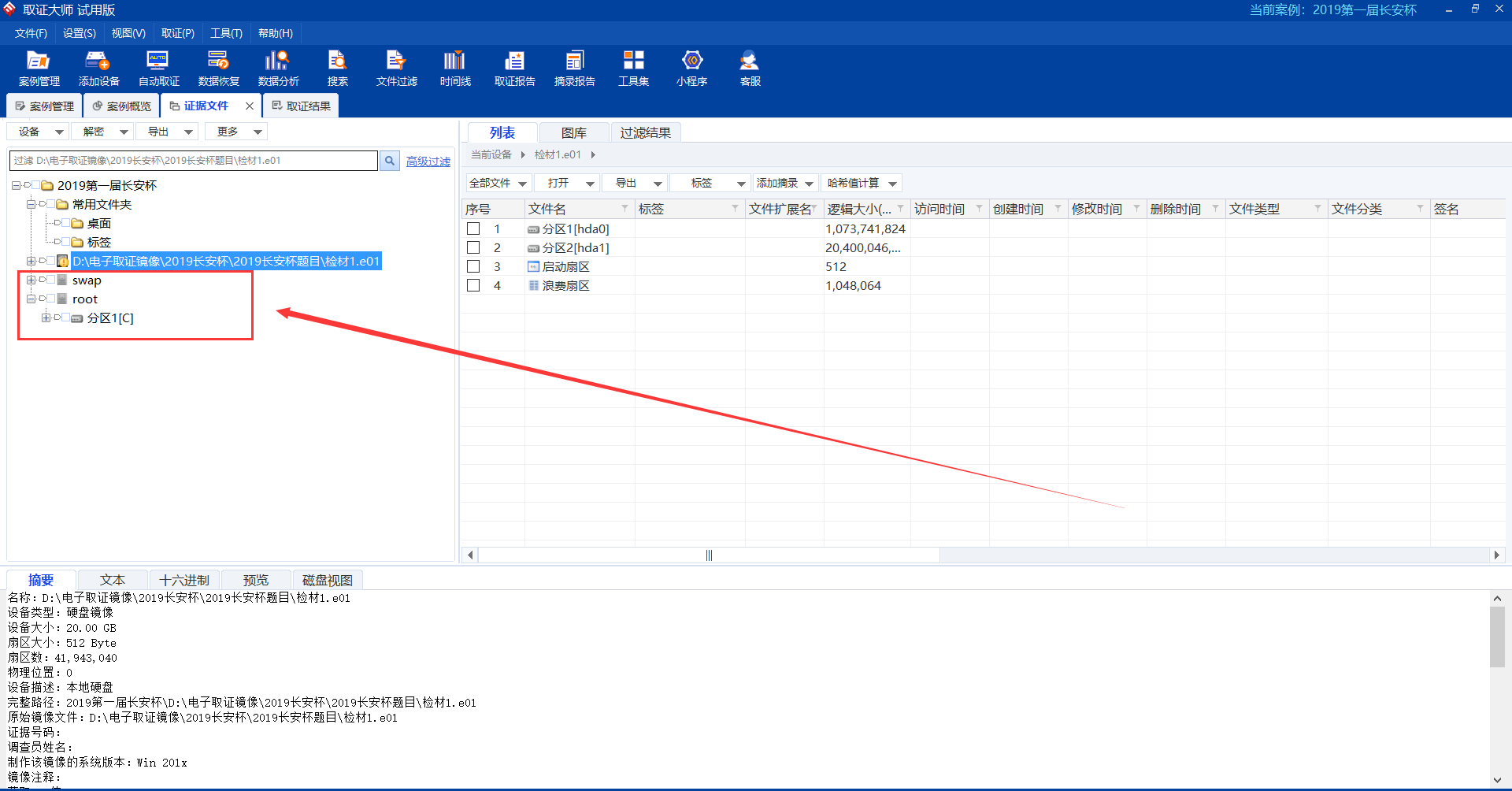
Task: Collapse the root tree node
Action: click(x=31, y=299)
